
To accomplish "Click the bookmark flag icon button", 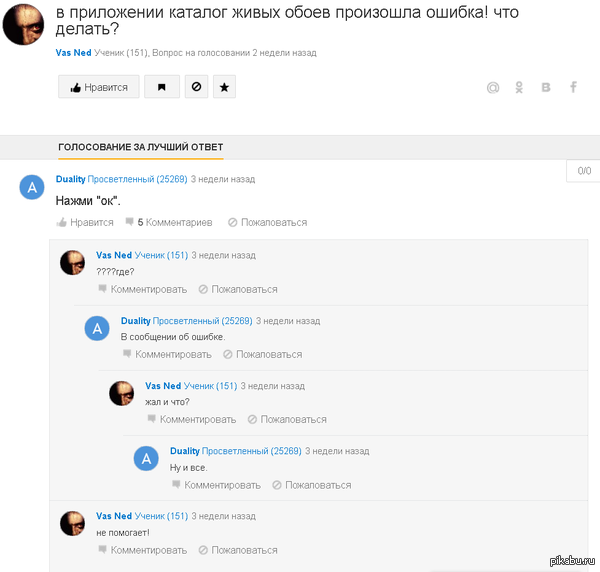I will (162, 87).
